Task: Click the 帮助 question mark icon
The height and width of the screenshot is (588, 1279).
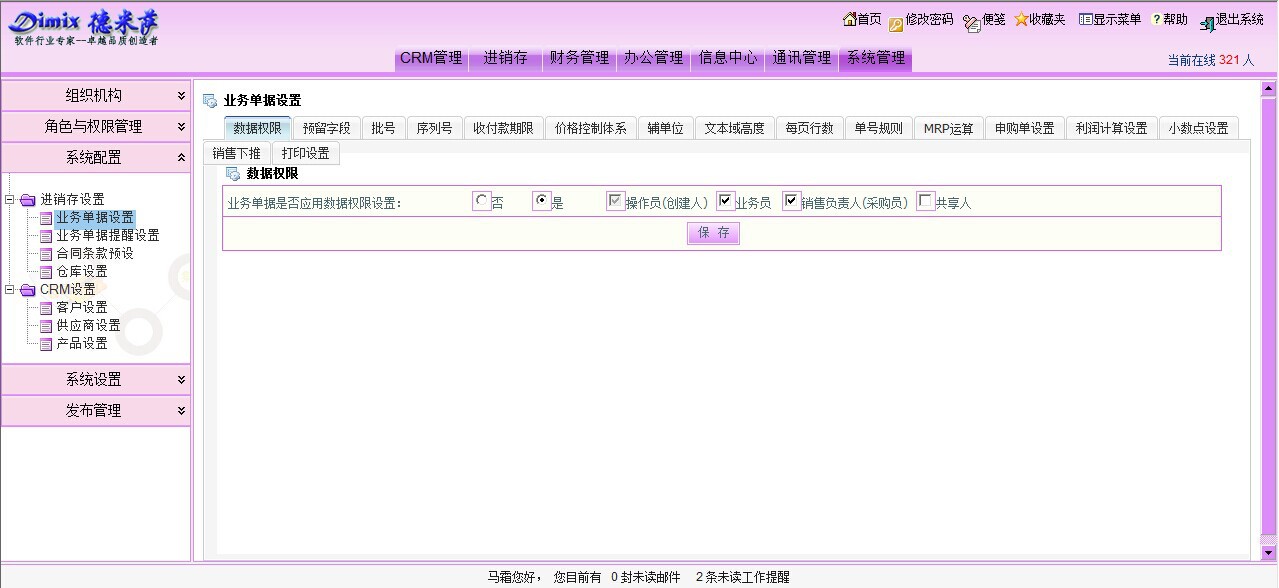Action: click(1156, 20)
